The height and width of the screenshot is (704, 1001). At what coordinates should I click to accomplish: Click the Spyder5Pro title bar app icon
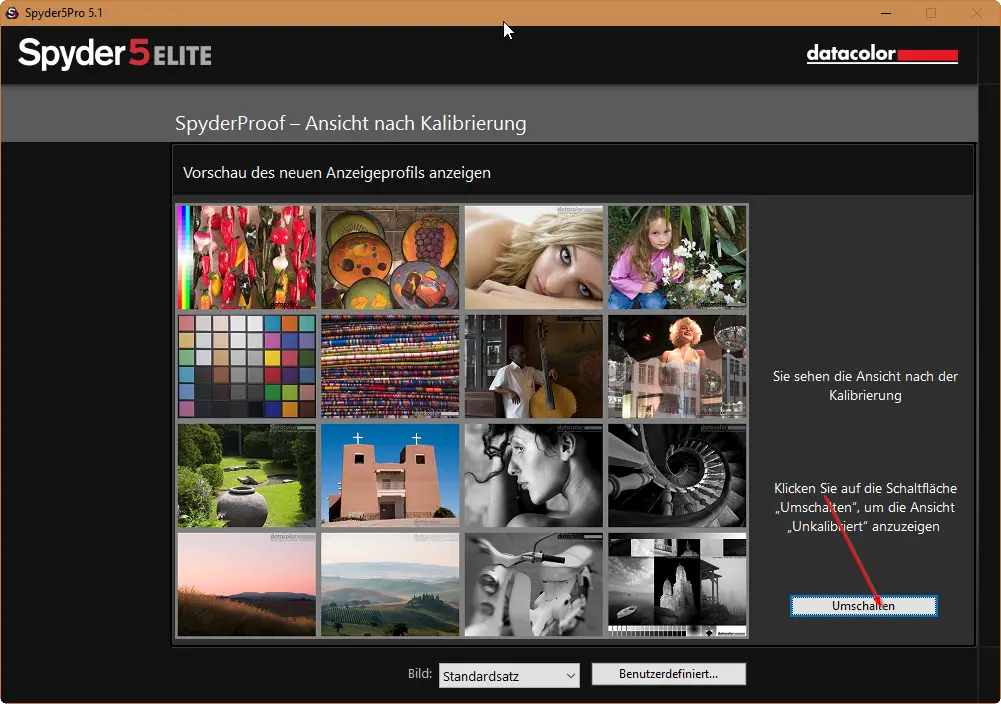pos(11,13)
